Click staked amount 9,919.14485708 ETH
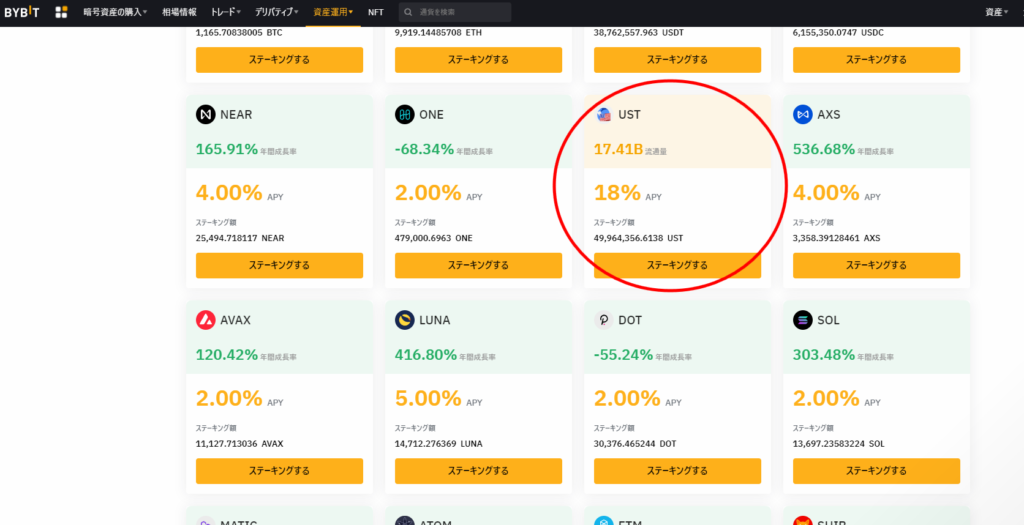Viewport: 1024px width, 525px height. 438,32
